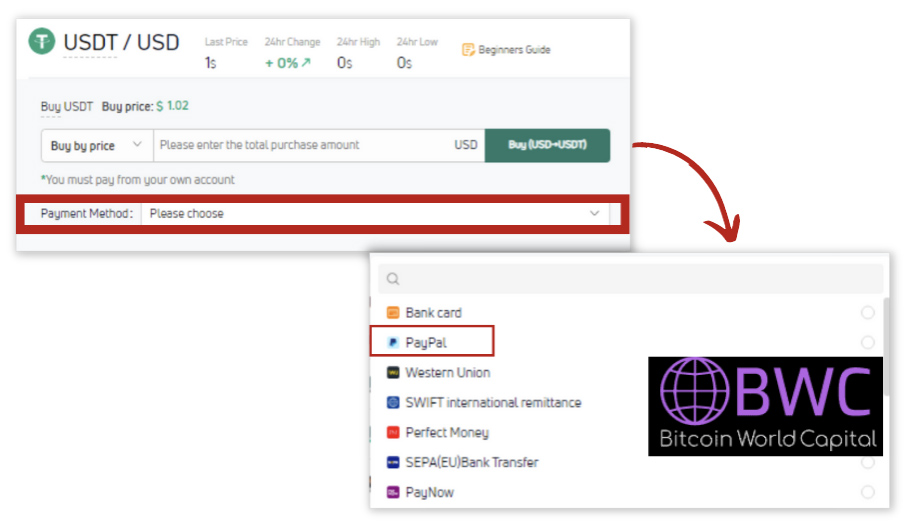The width and height of the screenshot is (911, 528).
Task: Click the SWIFT globe icon
Action: click(x=393, y=403)
